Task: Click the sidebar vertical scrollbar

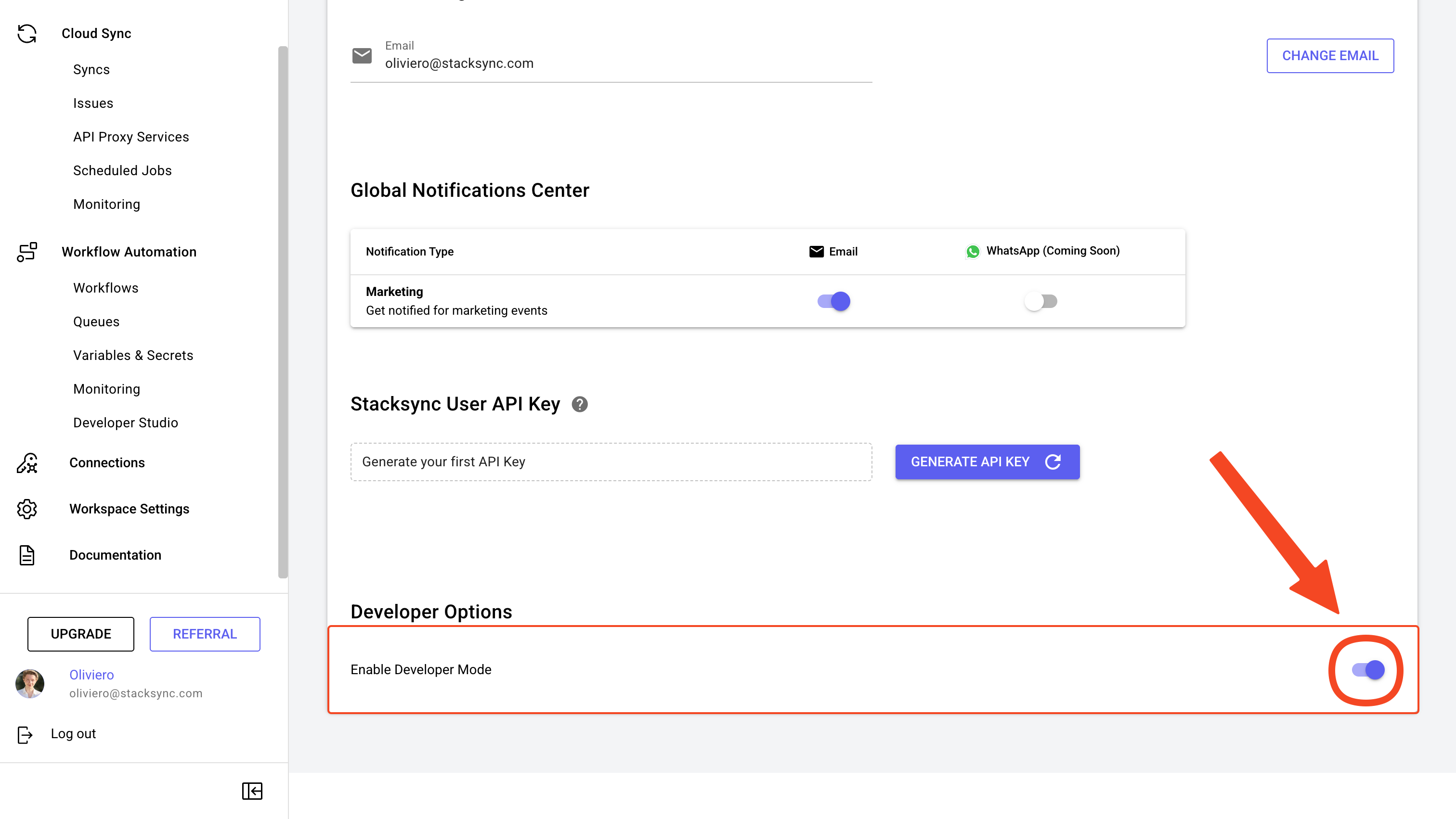Action: point(283,312)
